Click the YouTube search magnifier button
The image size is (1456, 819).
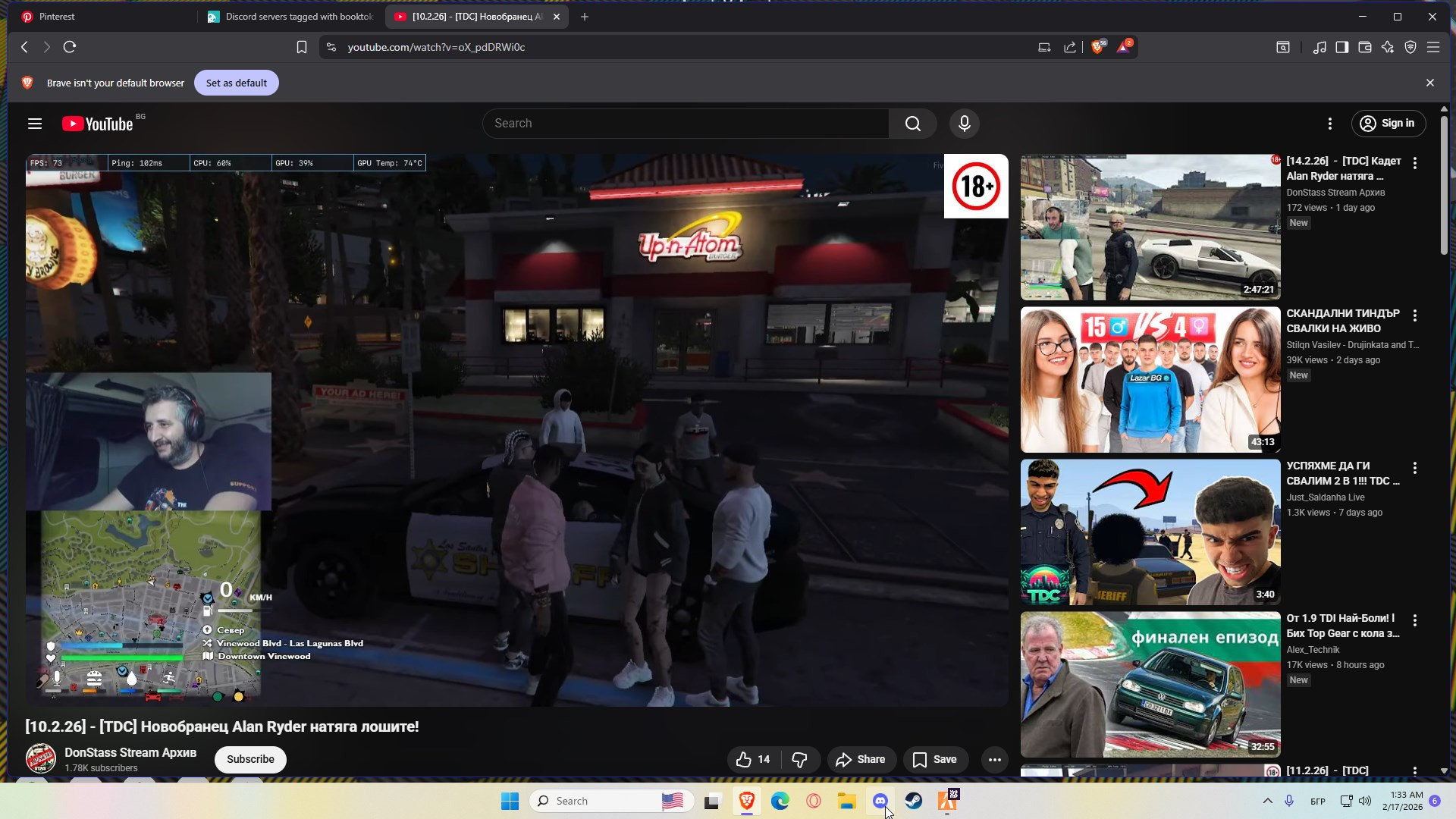coord(913,124)
